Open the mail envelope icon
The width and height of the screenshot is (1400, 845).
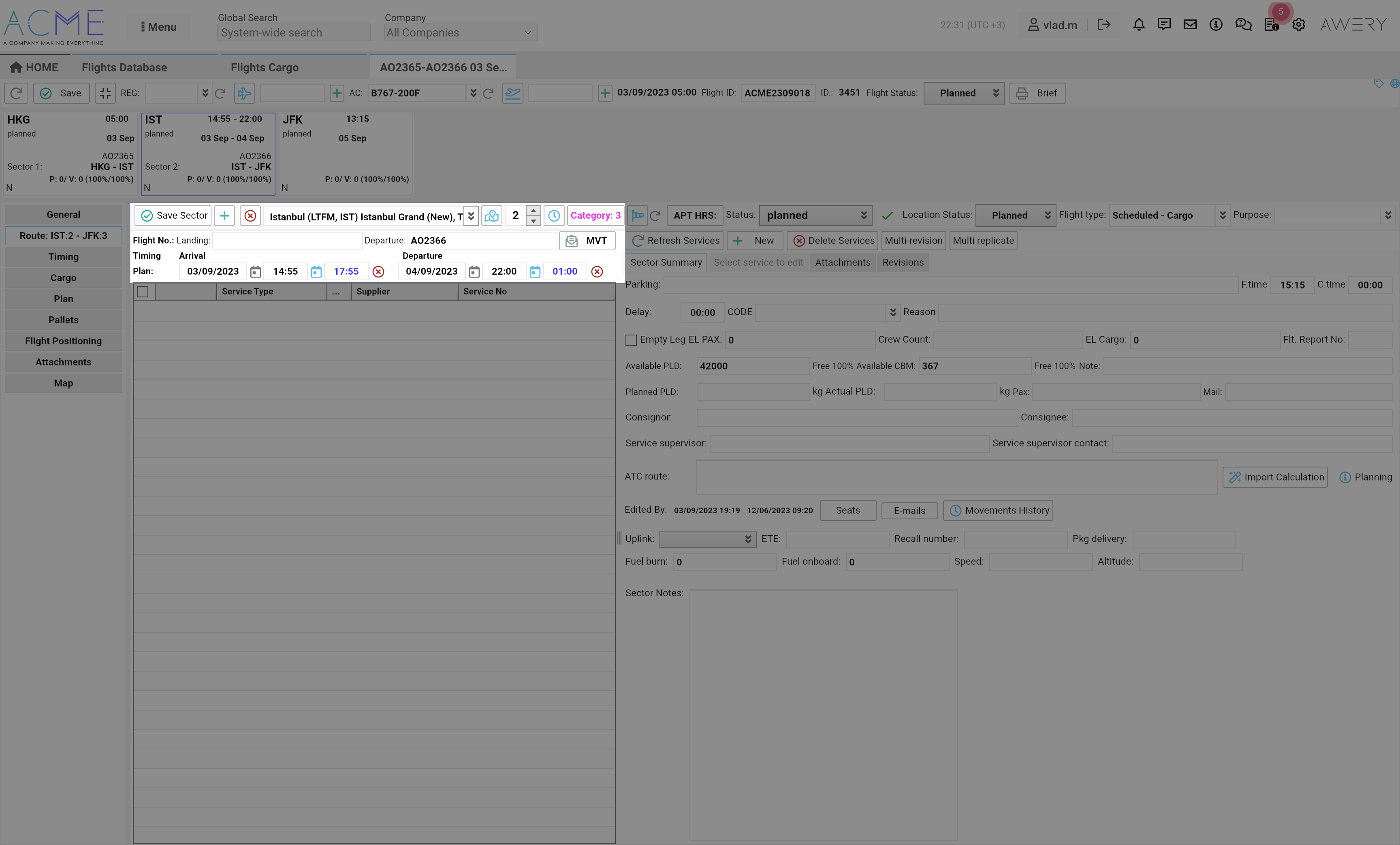tap(1190, 24)
